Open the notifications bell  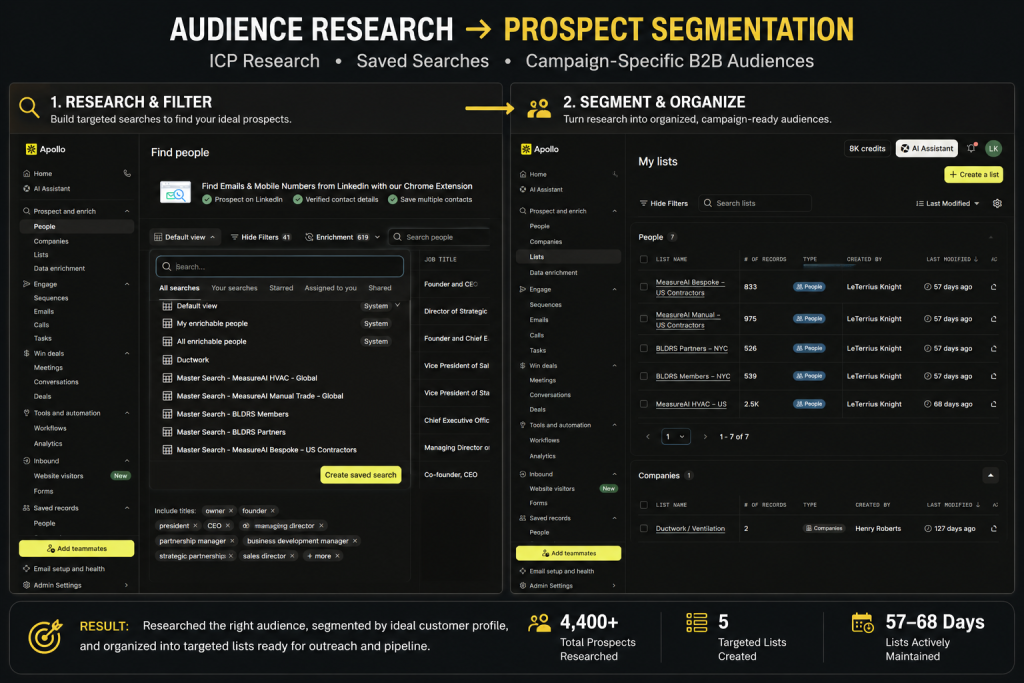pyautogui.click(x=972, y=148)
